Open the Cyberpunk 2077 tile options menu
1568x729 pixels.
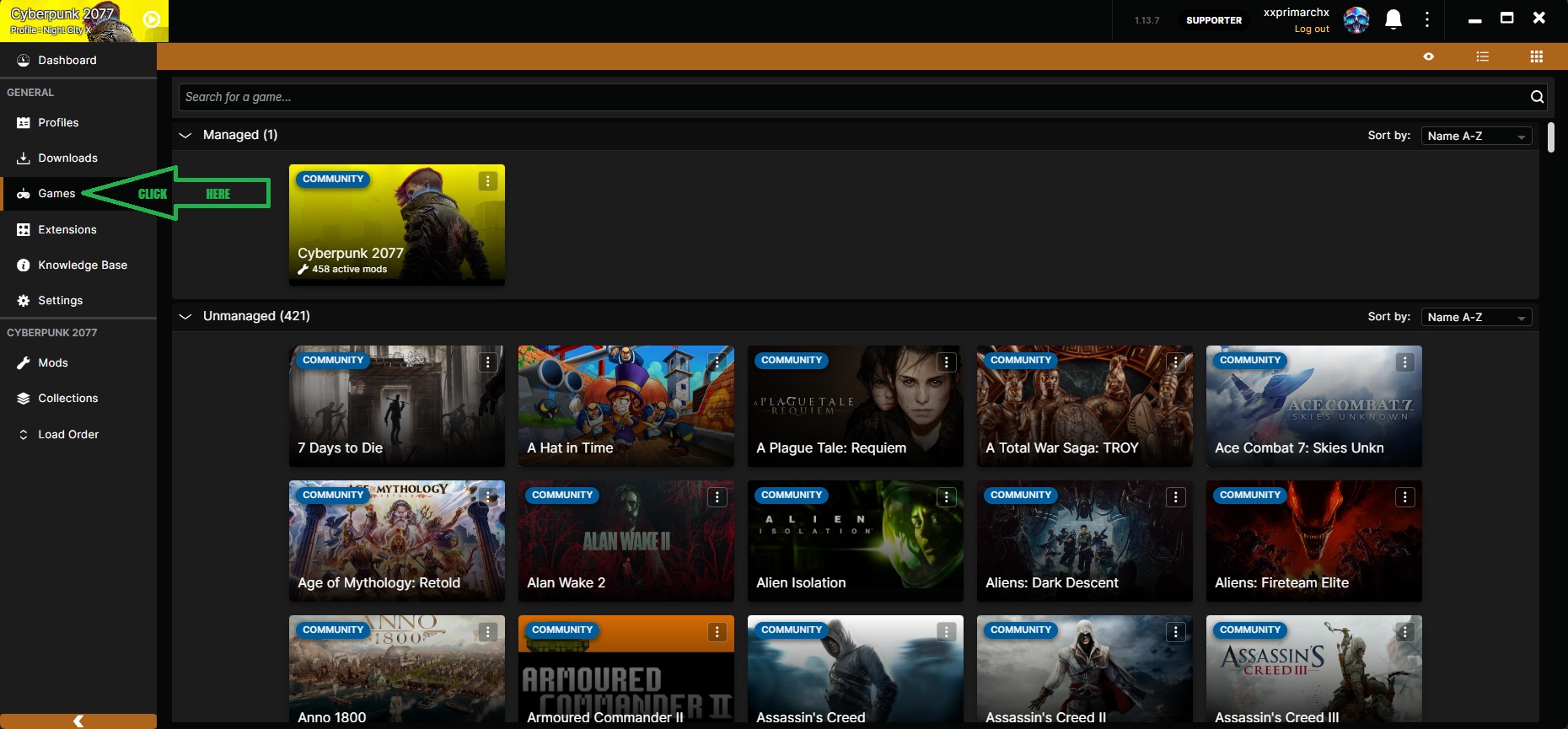(x=488, y=181)
